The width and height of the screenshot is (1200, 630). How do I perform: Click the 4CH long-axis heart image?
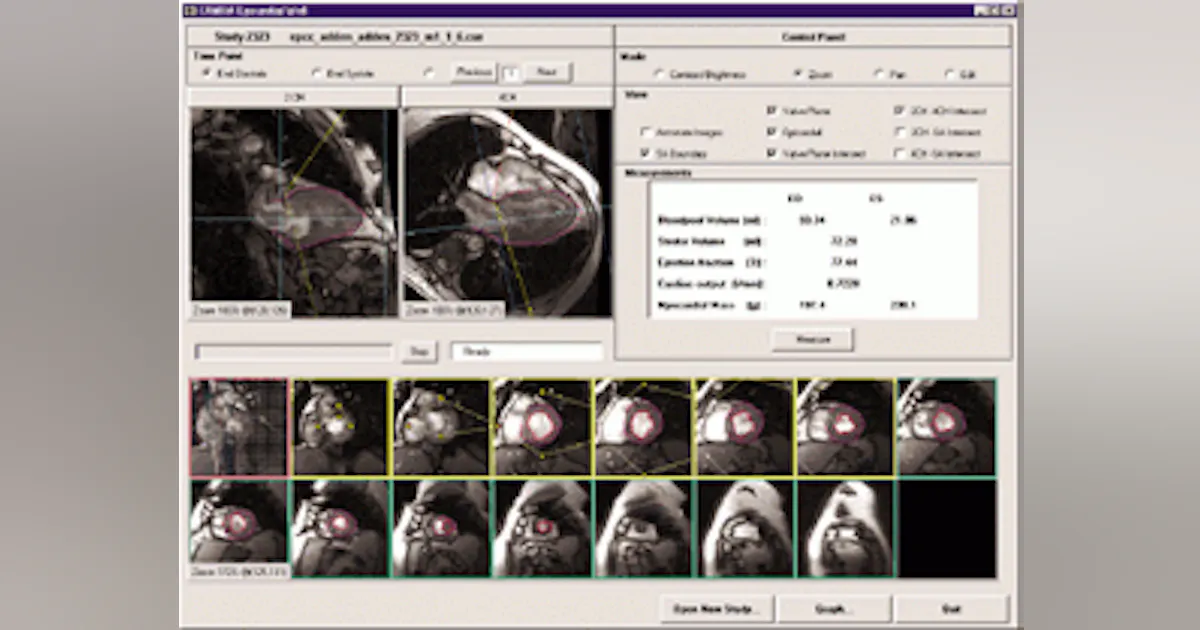point(506,213)
